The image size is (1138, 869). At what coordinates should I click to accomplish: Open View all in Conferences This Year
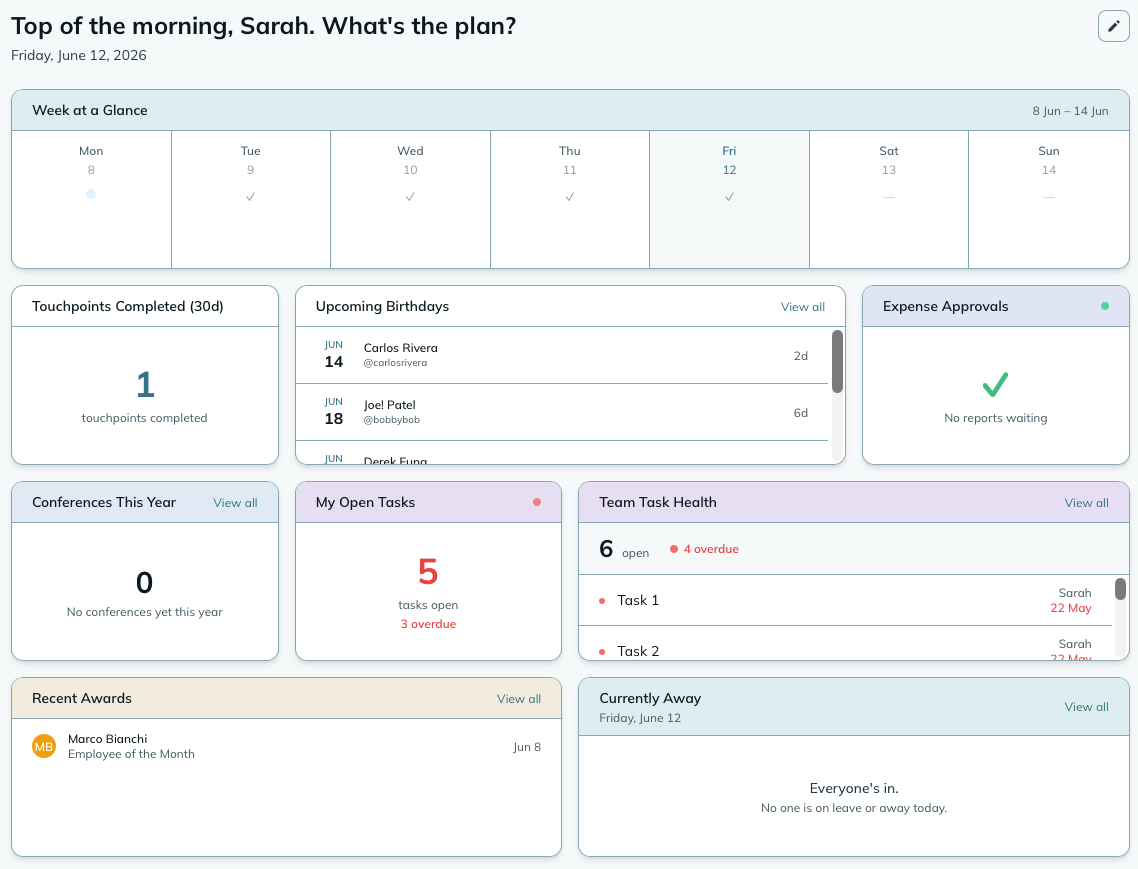click(x=235, y=503)
